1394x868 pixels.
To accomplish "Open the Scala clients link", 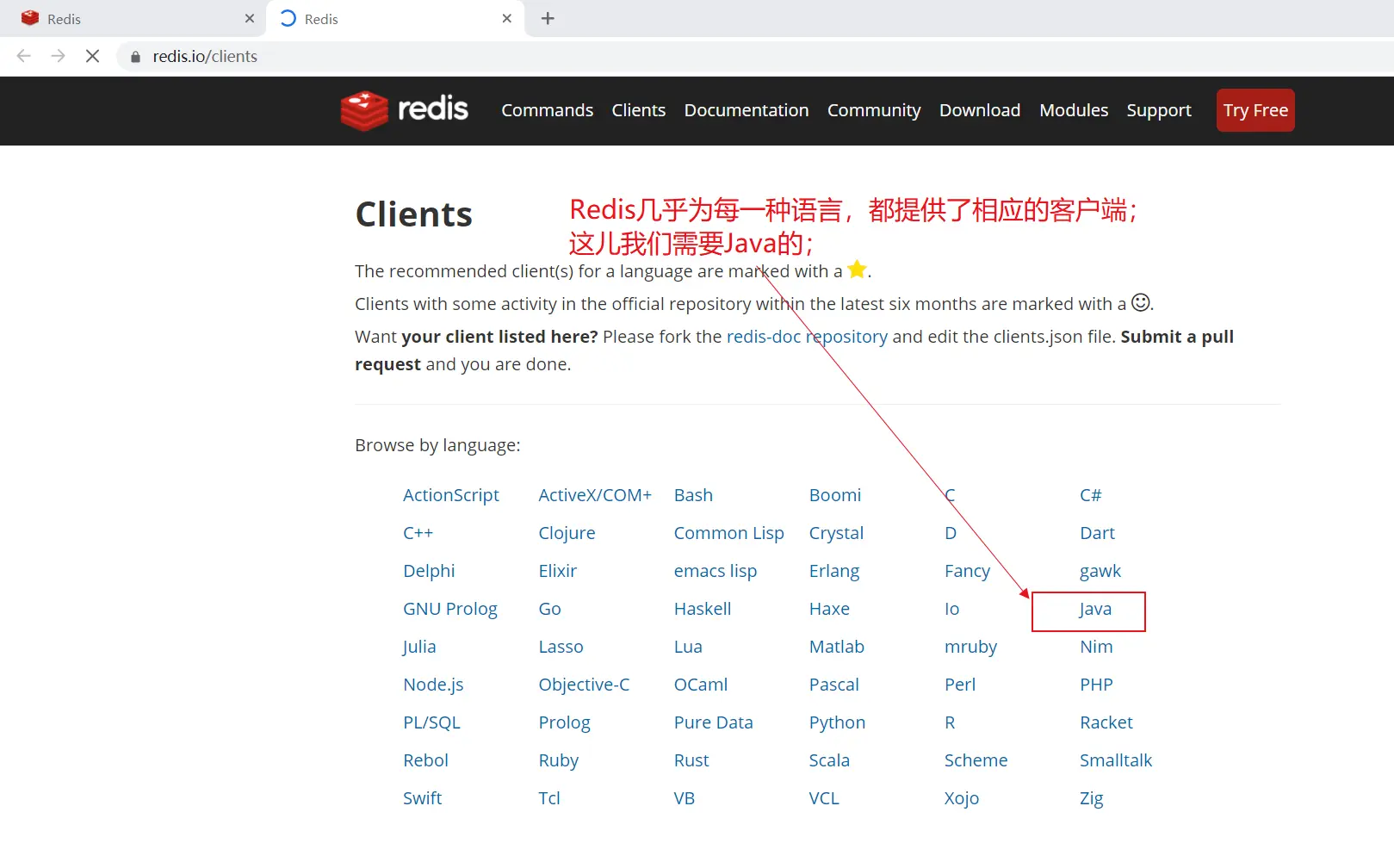I will pos(829,760).
